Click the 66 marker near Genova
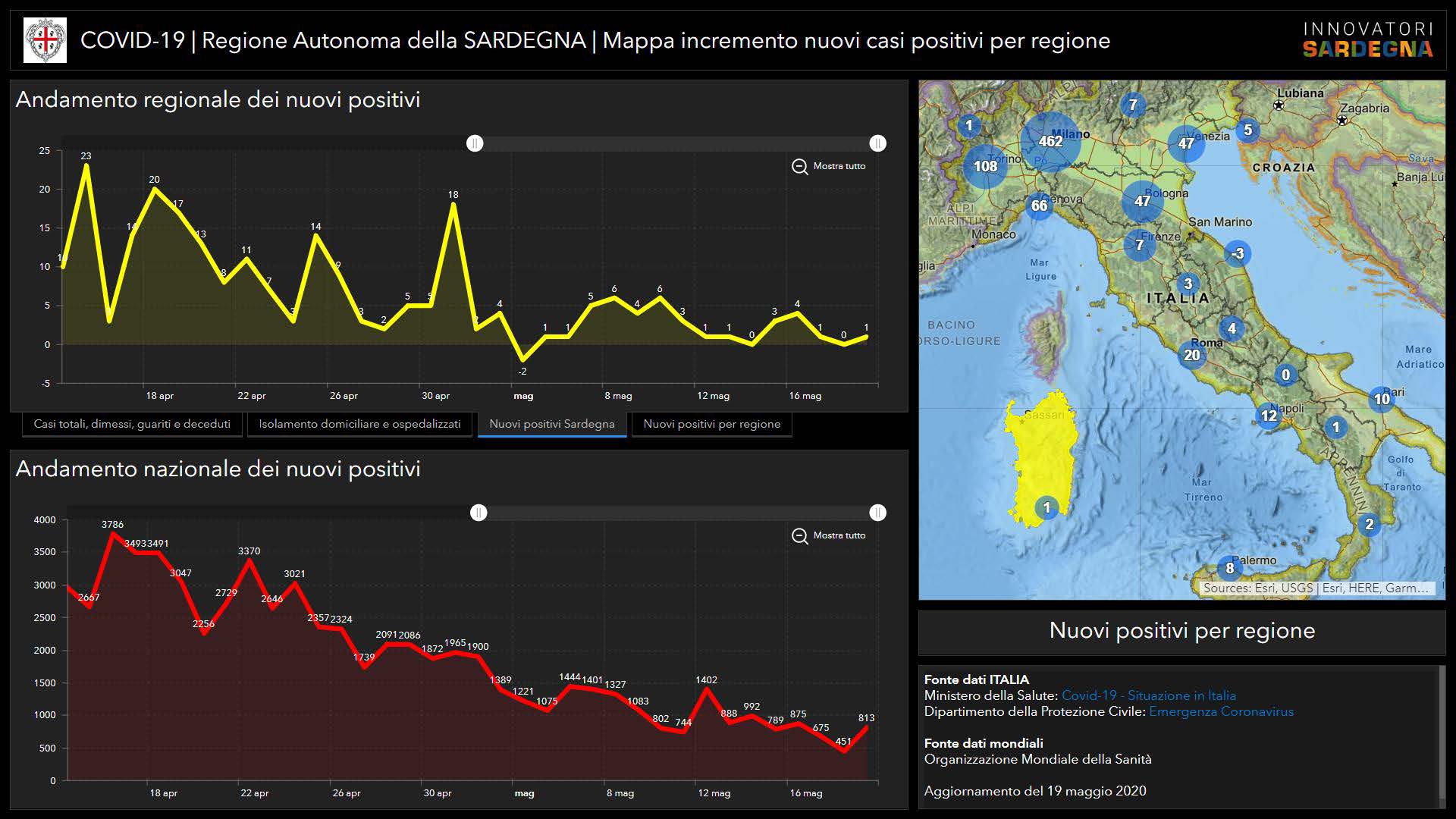Image resolution: width=1456 pixels, height=819 pixels. 1039,206
